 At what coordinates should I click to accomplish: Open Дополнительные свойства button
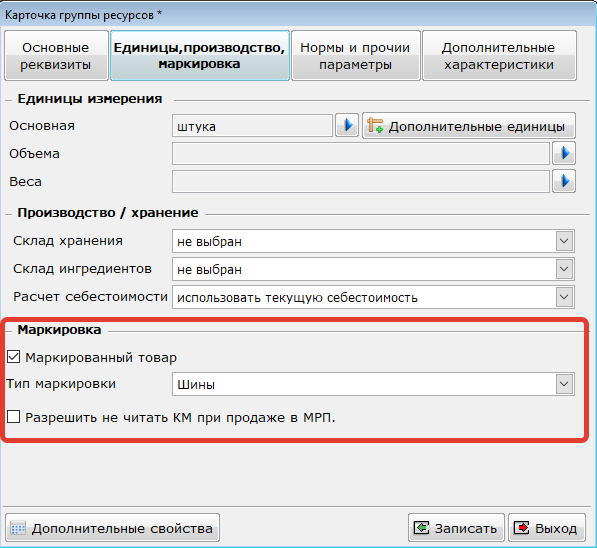pos(112,528)
